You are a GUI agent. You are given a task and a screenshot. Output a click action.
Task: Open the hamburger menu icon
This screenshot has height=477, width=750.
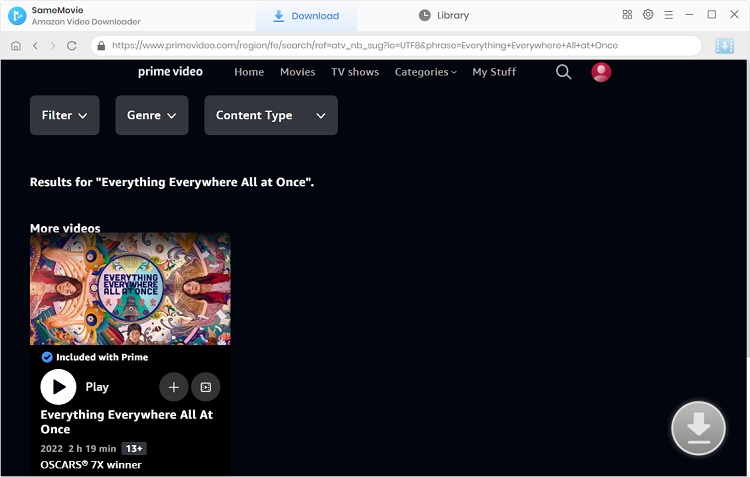669,15
